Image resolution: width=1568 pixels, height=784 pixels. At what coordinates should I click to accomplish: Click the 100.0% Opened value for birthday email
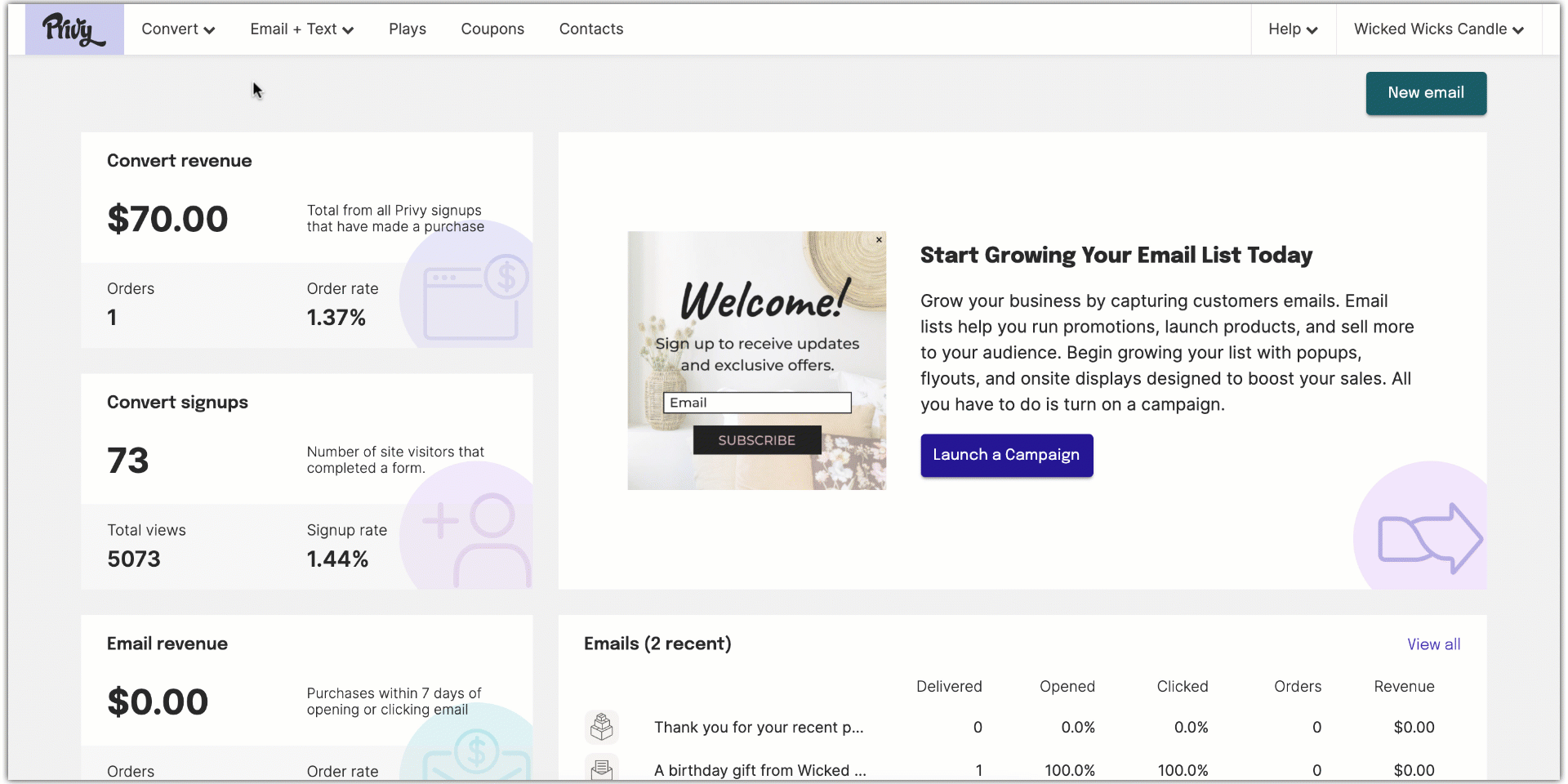pyautogui.click(x=1070, y=770)
